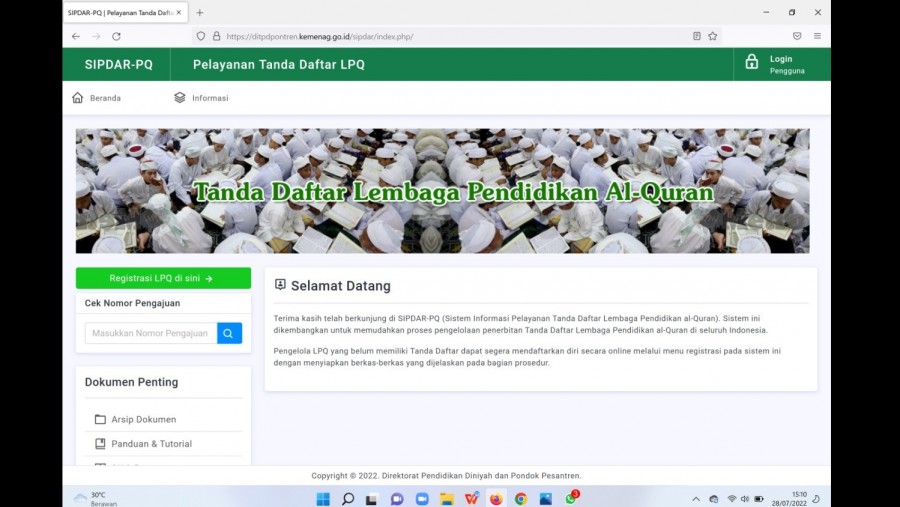
Task: Toggle reader view icon in address bar
Action: tap(697, 36)
